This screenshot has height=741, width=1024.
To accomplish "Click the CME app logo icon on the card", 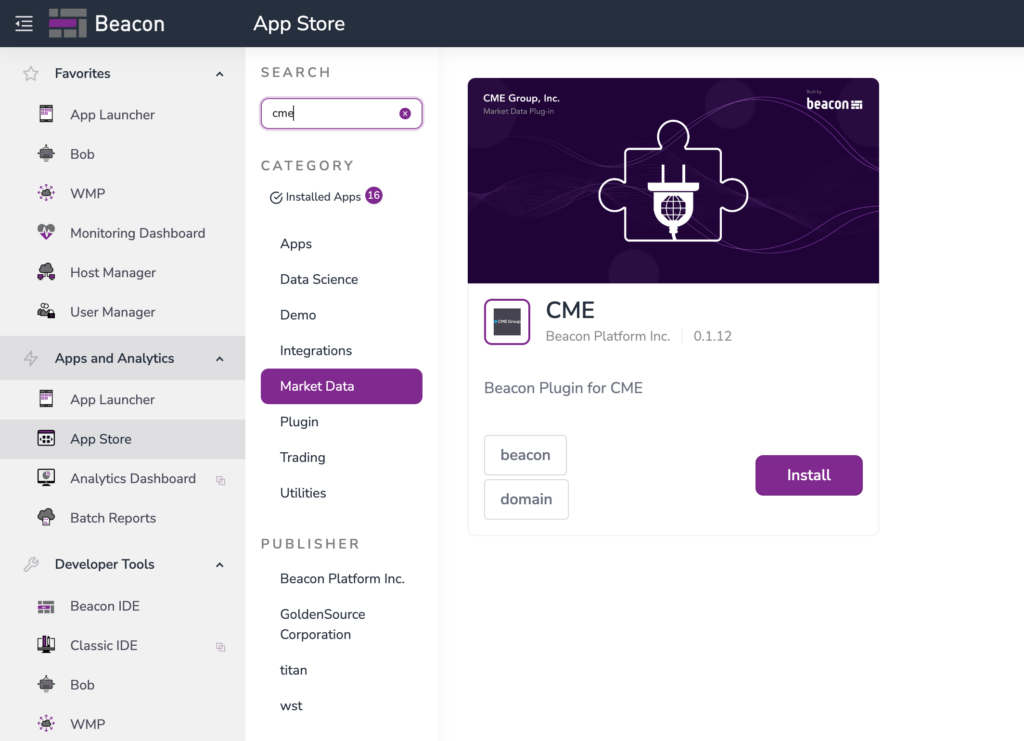I will (507, 322).
